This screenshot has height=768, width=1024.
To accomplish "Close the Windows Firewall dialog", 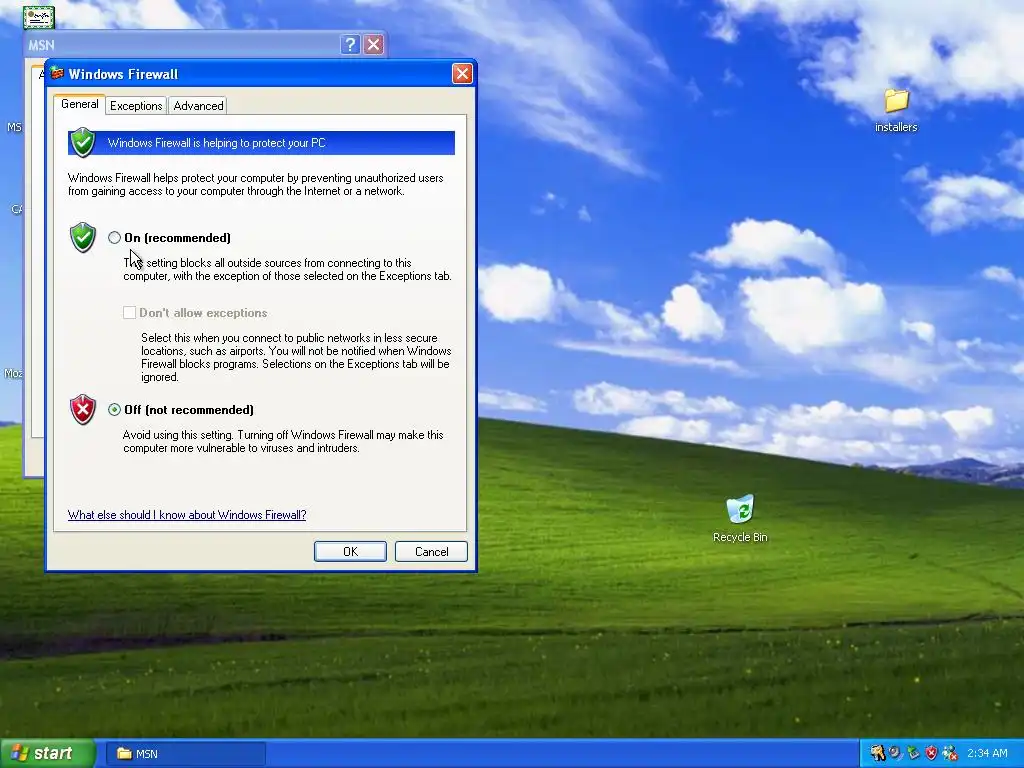I will (462, 74).
